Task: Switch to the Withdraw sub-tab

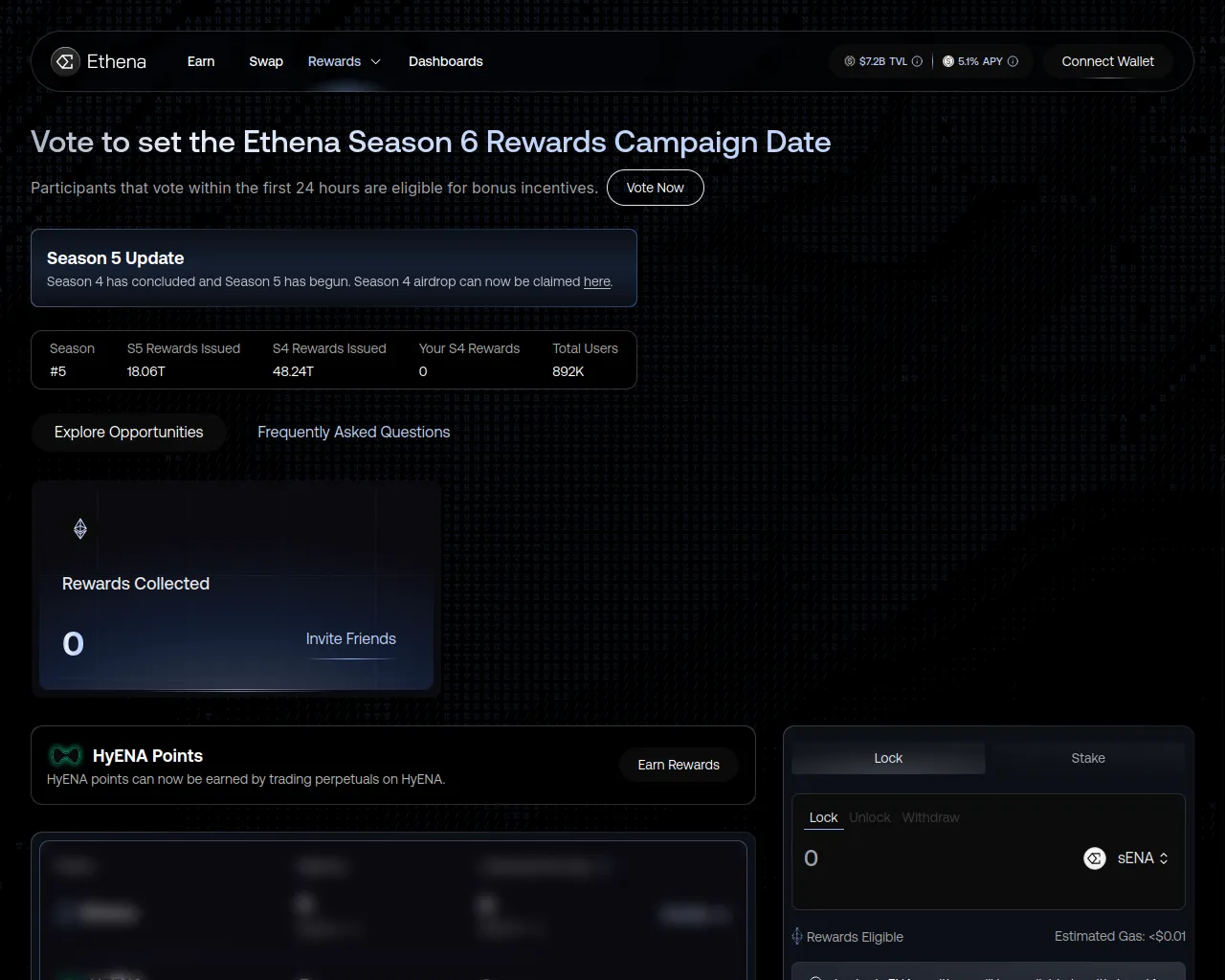Action: pyautogui.click(x=931, y=817)
